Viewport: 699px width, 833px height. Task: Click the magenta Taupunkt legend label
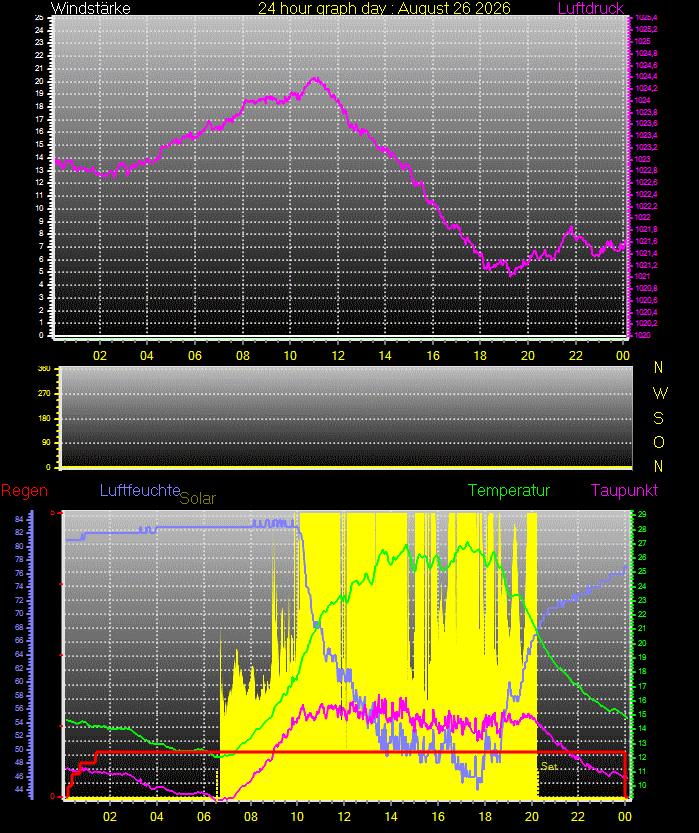(624, 490)
